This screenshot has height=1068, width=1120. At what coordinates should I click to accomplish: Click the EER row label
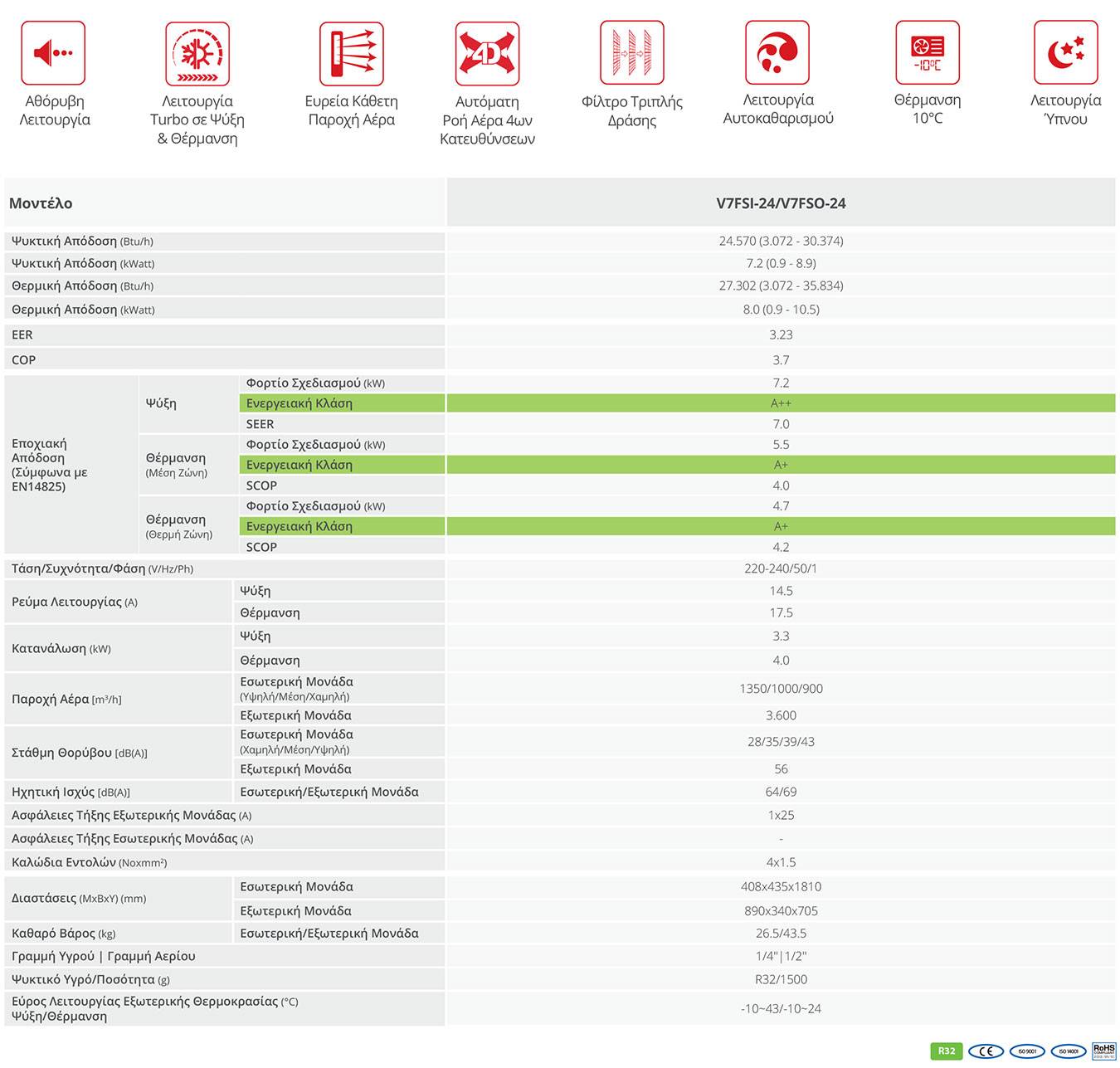pyautogui.click(x=22, y=335)
